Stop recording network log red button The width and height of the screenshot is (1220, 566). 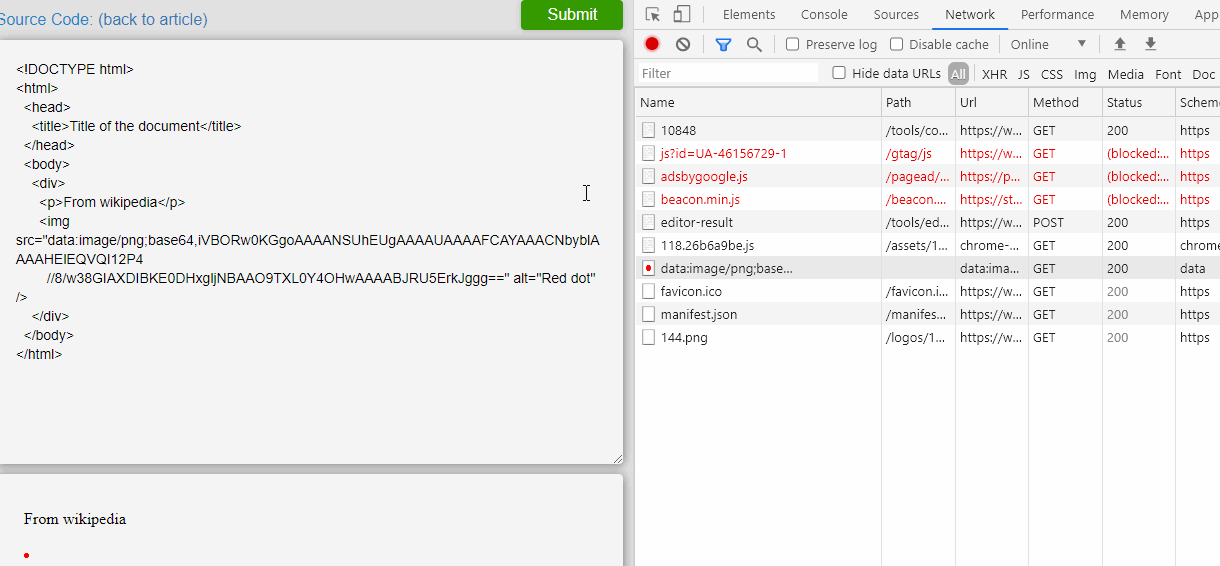tap(652, 44)
